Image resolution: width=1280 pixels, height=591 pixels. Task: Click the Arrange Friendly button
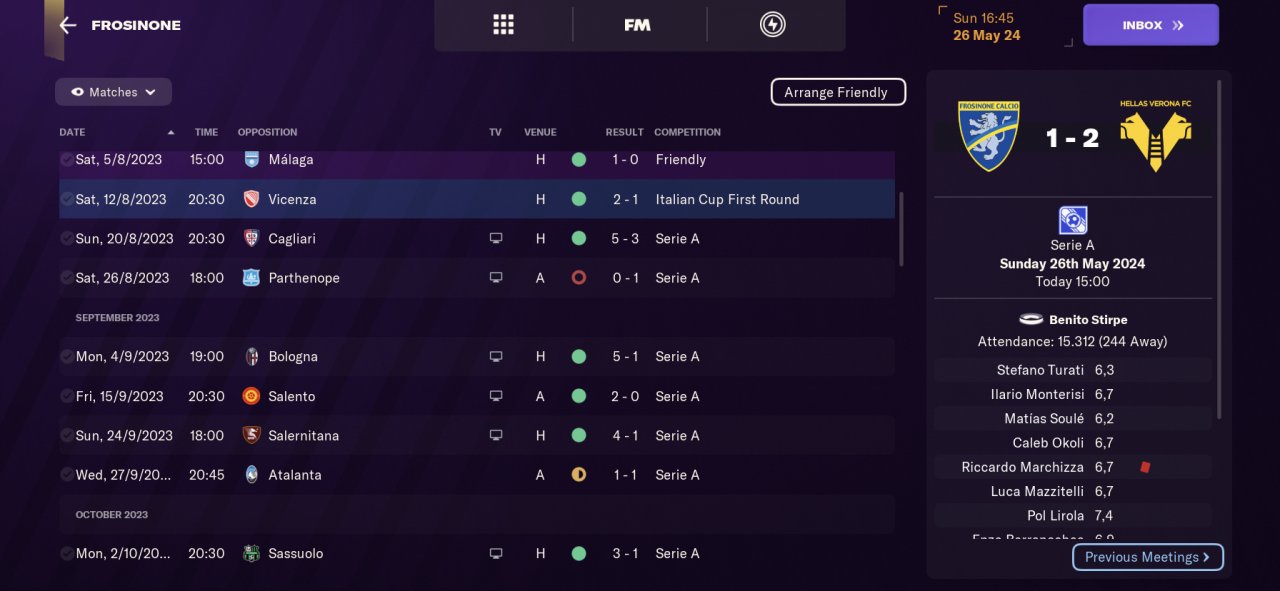837,92
